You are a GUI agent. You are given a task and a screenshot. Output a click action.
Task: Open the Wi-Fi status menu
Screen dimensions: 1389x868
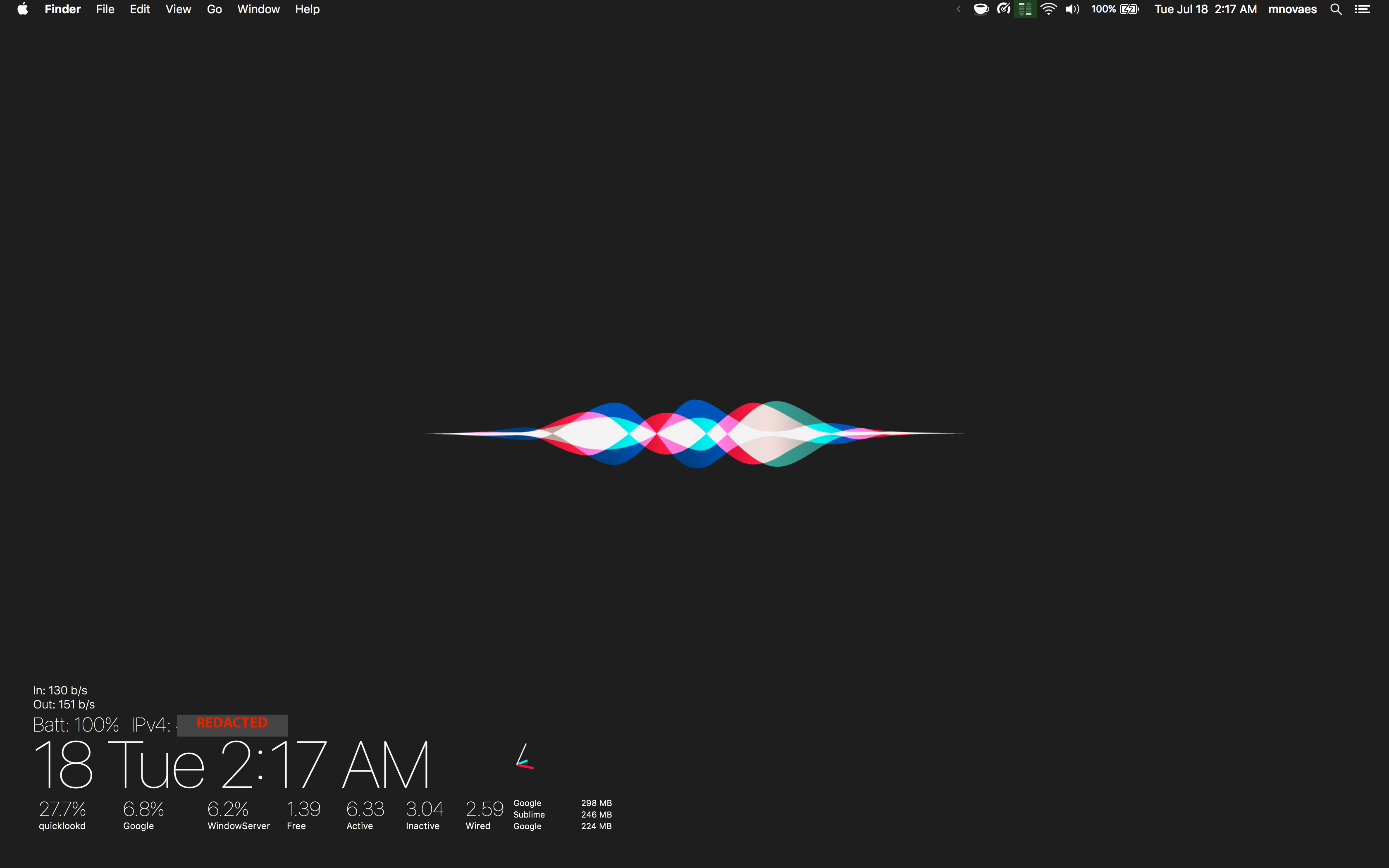(1048, 9)
